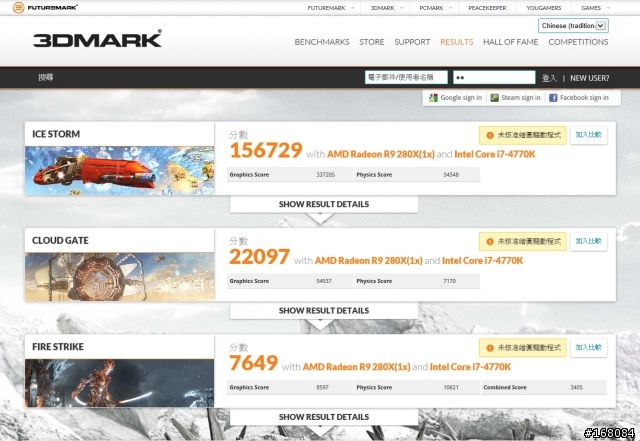Click the CLOUD GATE card title
The width and height of the screenshot is (640, 441).
click(60, 241)
